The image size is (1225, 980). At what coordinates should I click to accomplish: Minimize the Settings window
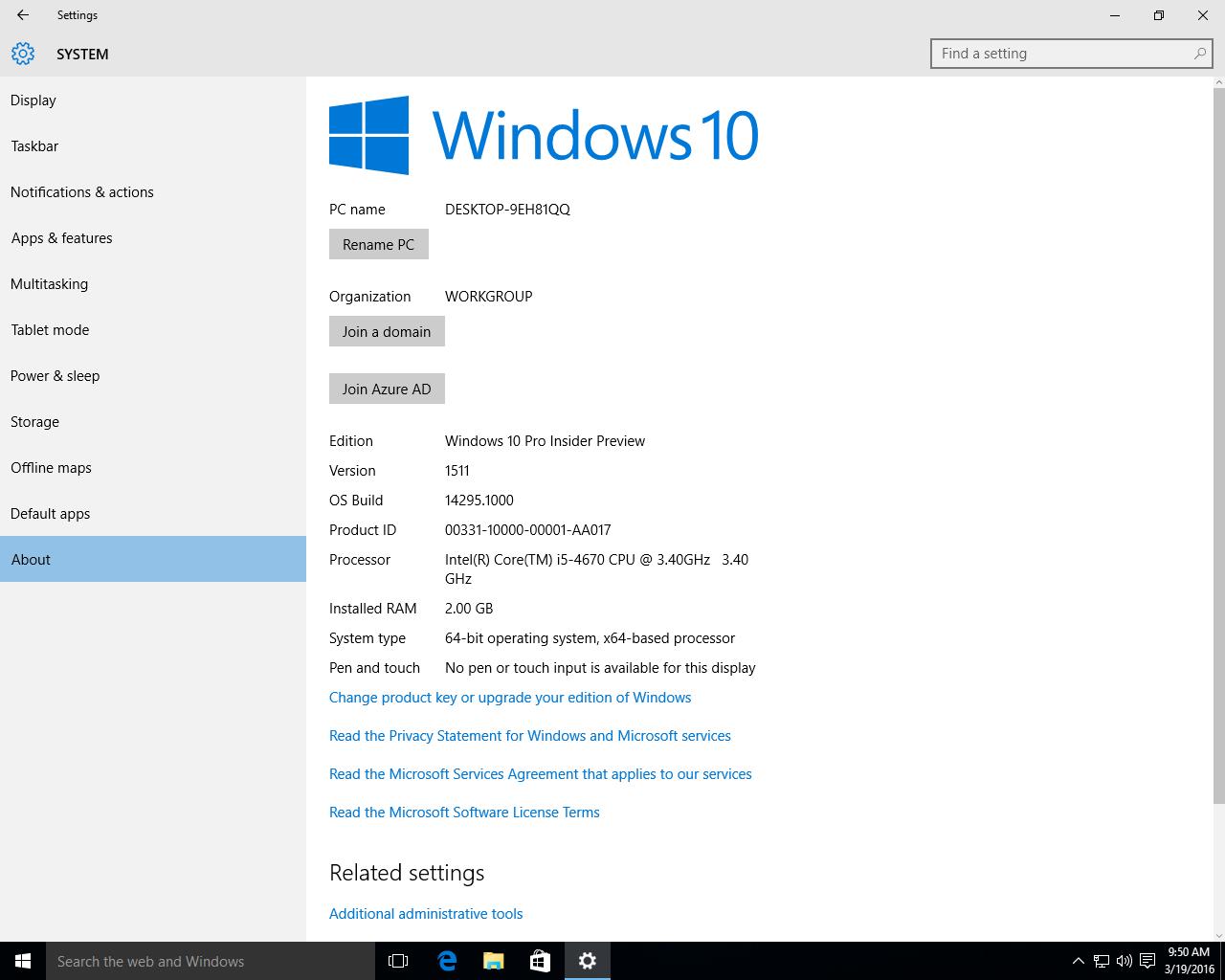coord(1115,15)
